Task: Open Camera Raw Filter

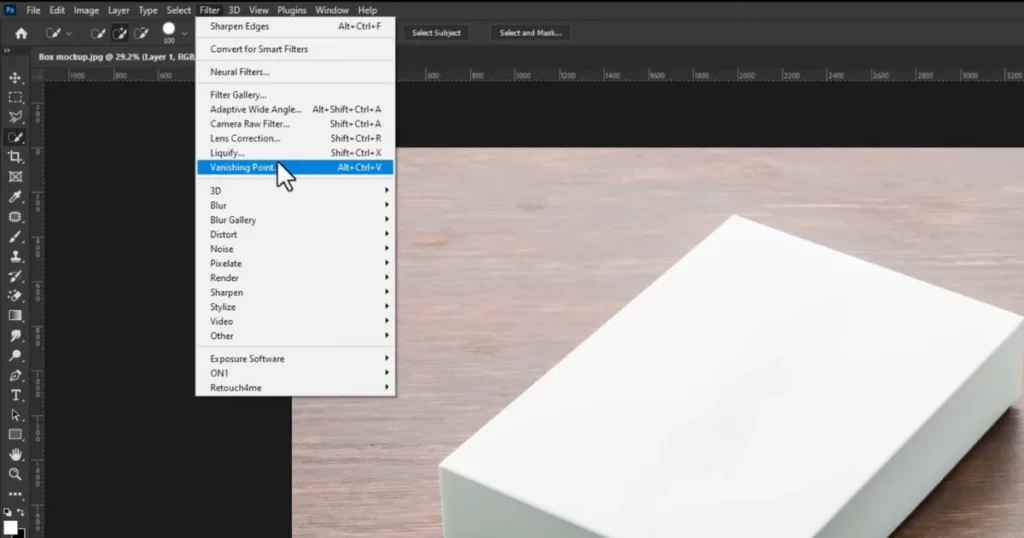Action: click(x=295, y=123)
